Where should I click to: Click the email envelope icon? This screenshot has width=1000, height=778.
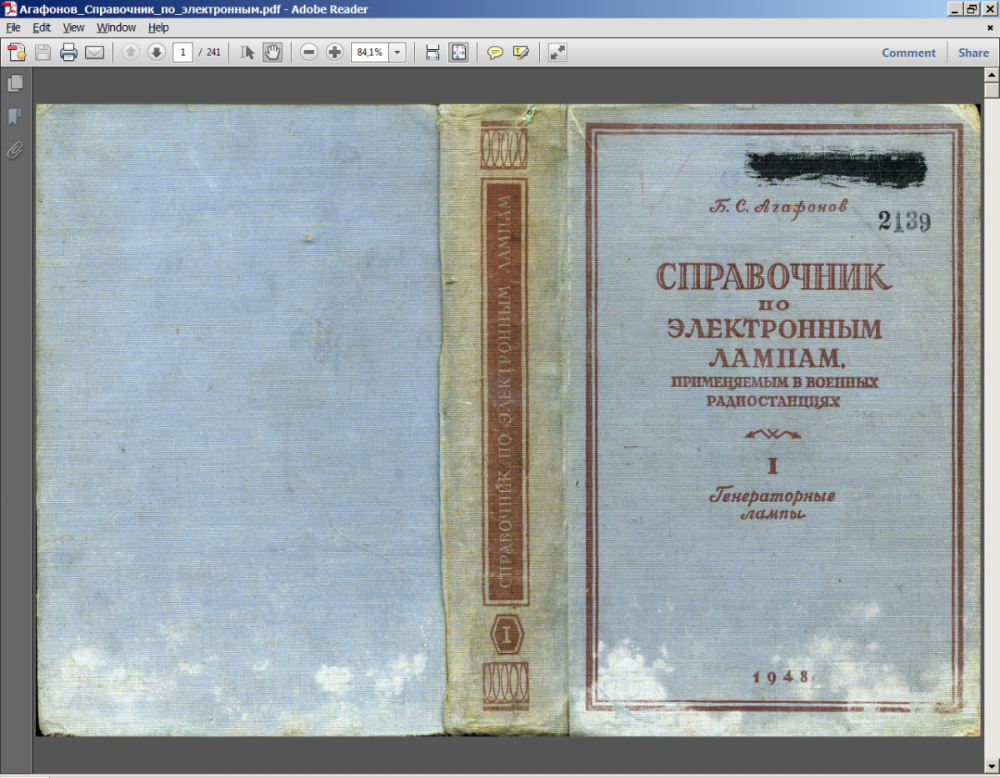click(x=95, y=53)
